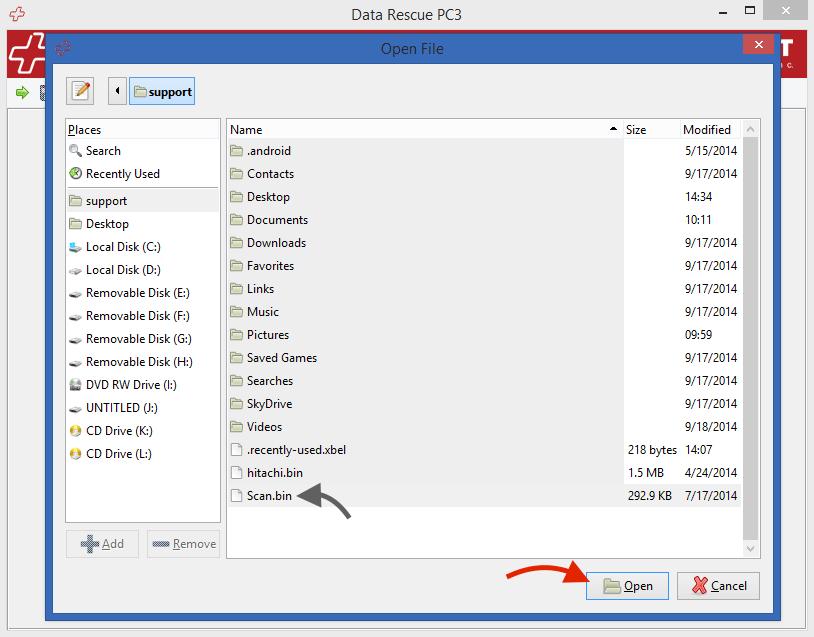
Task: Toggle sort direction on Name column
Action: [x=247, y=129]
